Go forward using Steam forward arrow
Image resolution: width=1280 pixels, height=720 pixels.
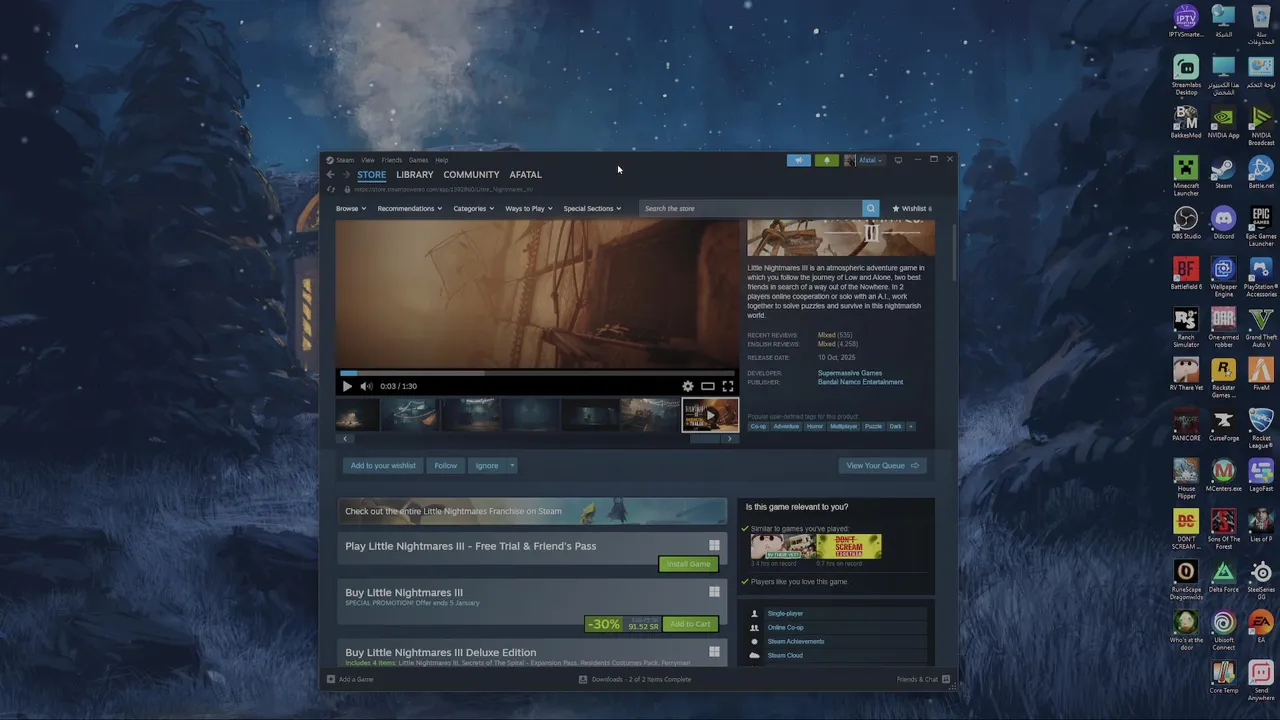point(346,175)
